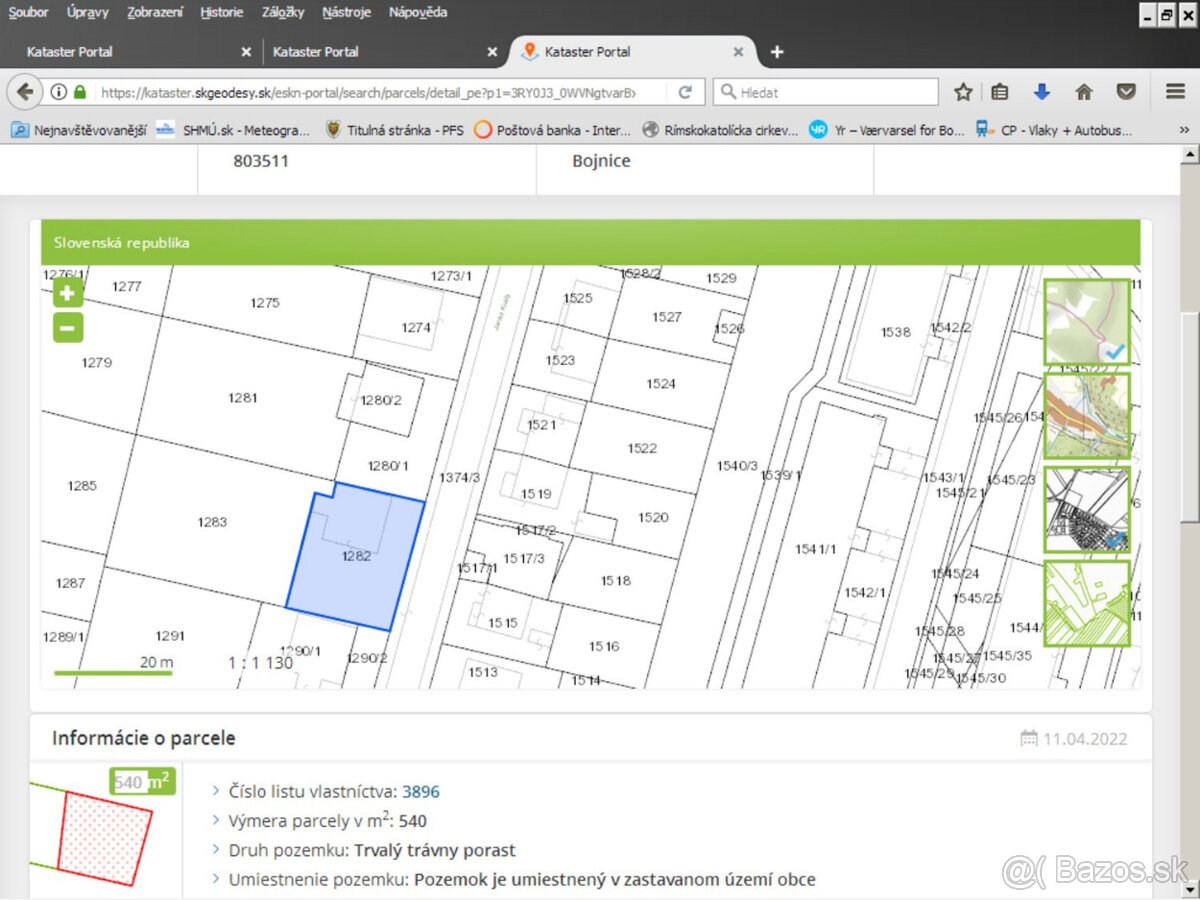Open ownership sheet link 3896
1200x900 pixels.
[x=421, y=792]
